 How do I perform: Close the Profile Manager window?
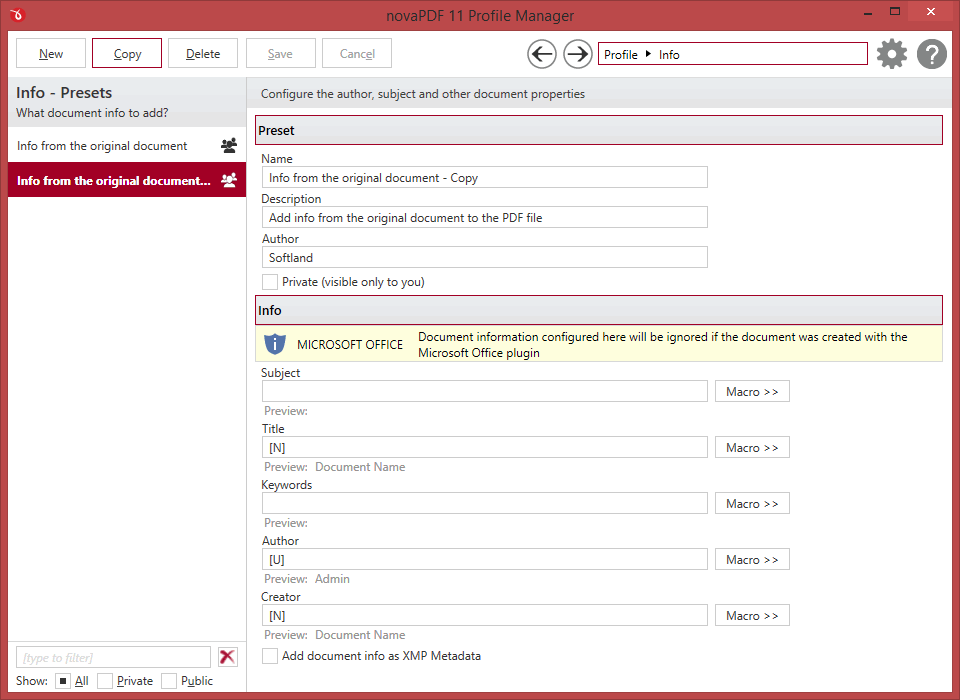pyautogui.click(x=931, y=12)
